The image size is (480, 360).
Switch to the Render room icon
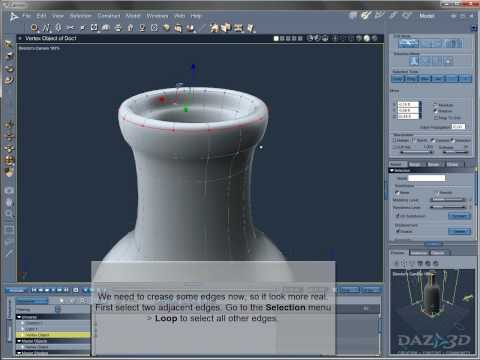point(406,15)
